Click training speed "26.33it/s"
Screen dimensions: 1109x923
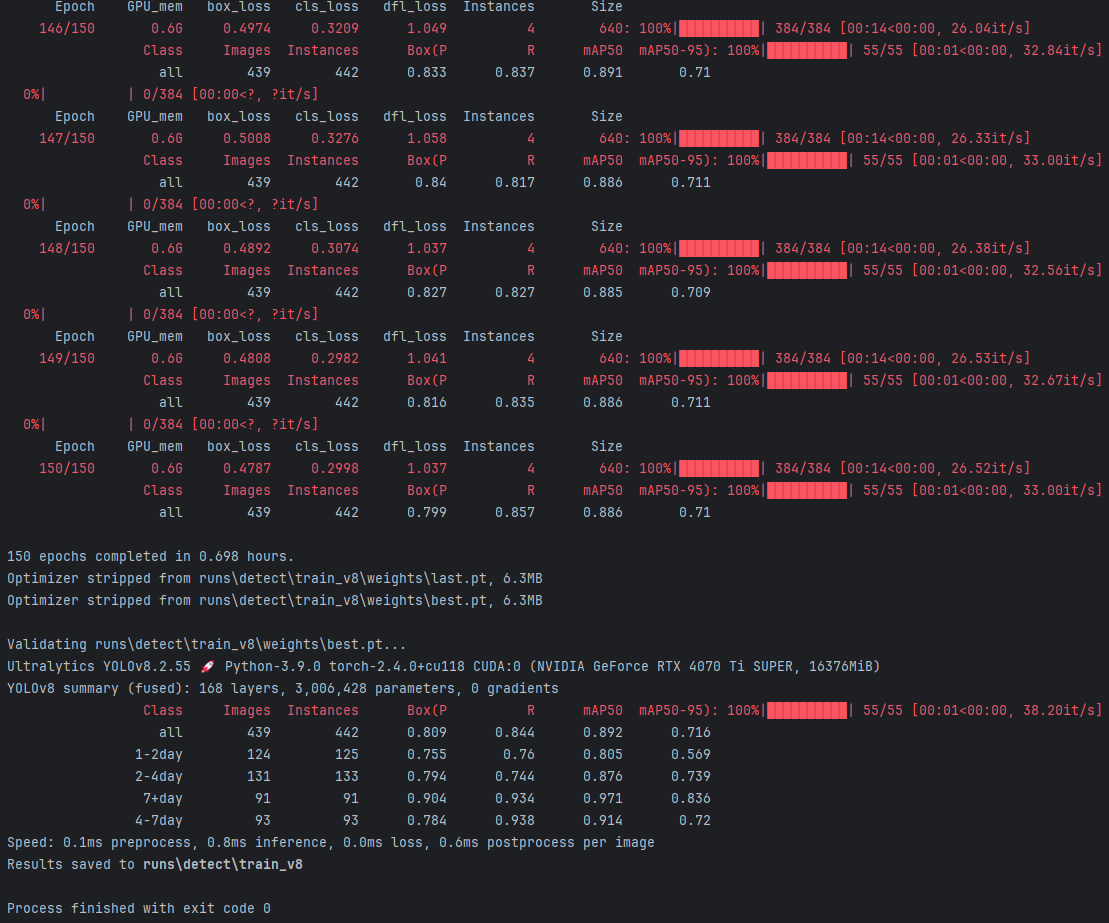pos(987,139)
